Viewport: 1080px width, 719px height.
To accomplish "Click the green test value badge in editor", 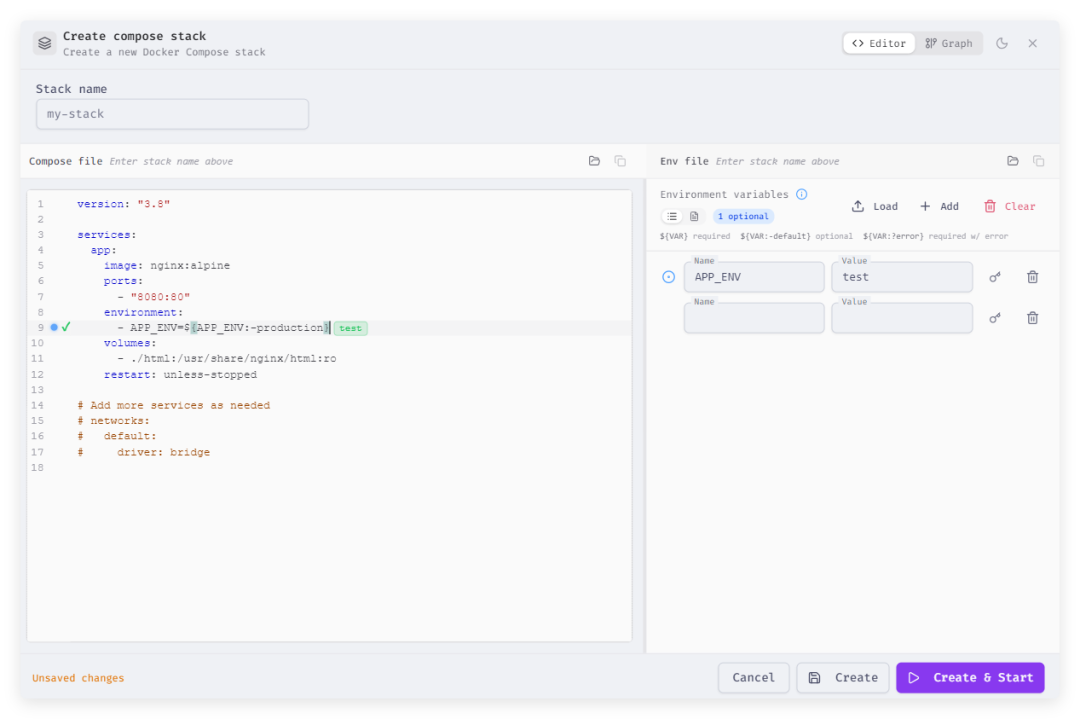I will coord(351,329).
